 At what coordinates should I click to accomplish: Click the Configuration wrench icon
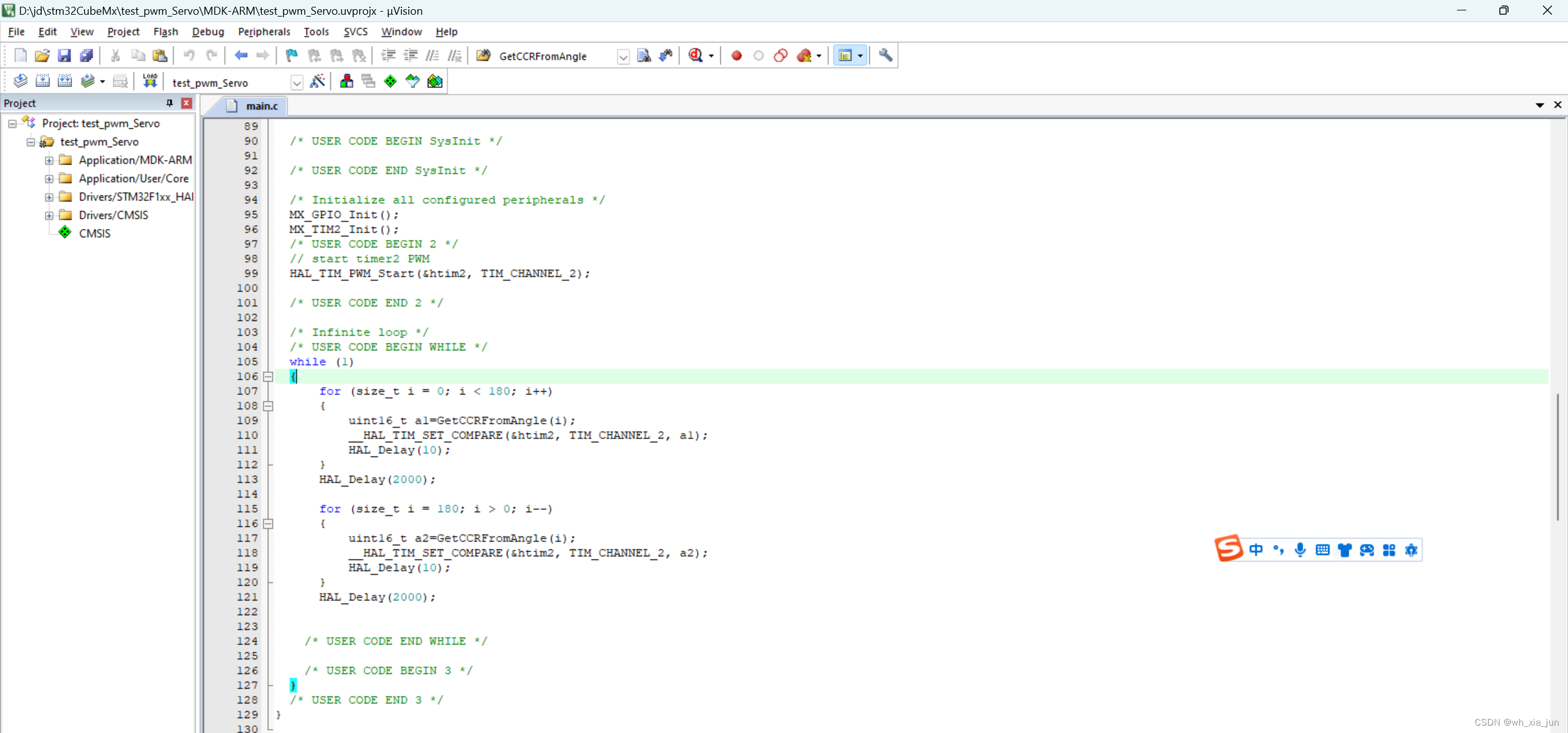pyautogui.click(x=885, y=56)
